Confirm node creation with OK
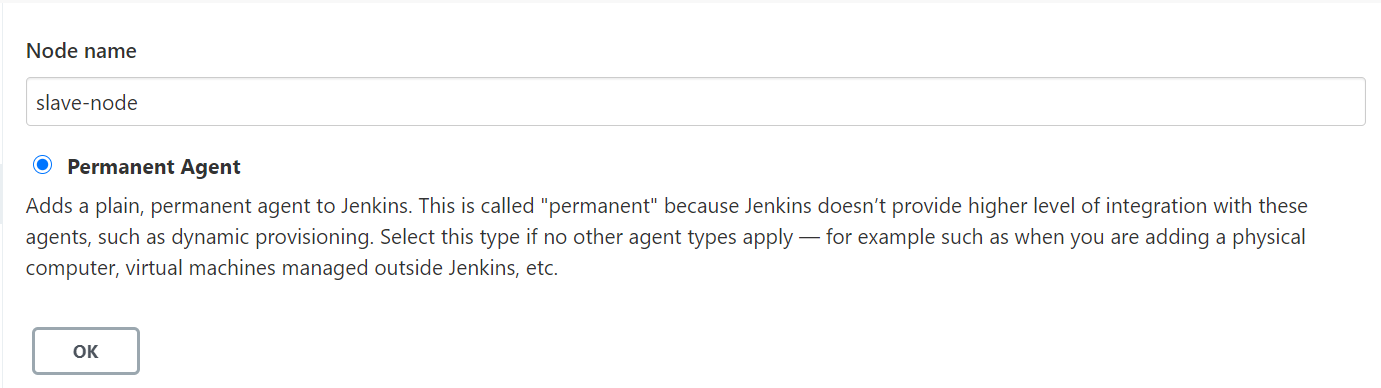1381x388 pixels. click(86, 351)
